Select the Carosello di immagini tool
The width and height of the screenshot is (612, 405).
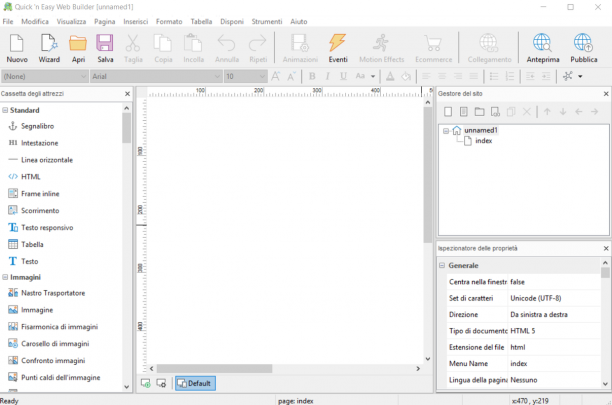pos(49,344)
